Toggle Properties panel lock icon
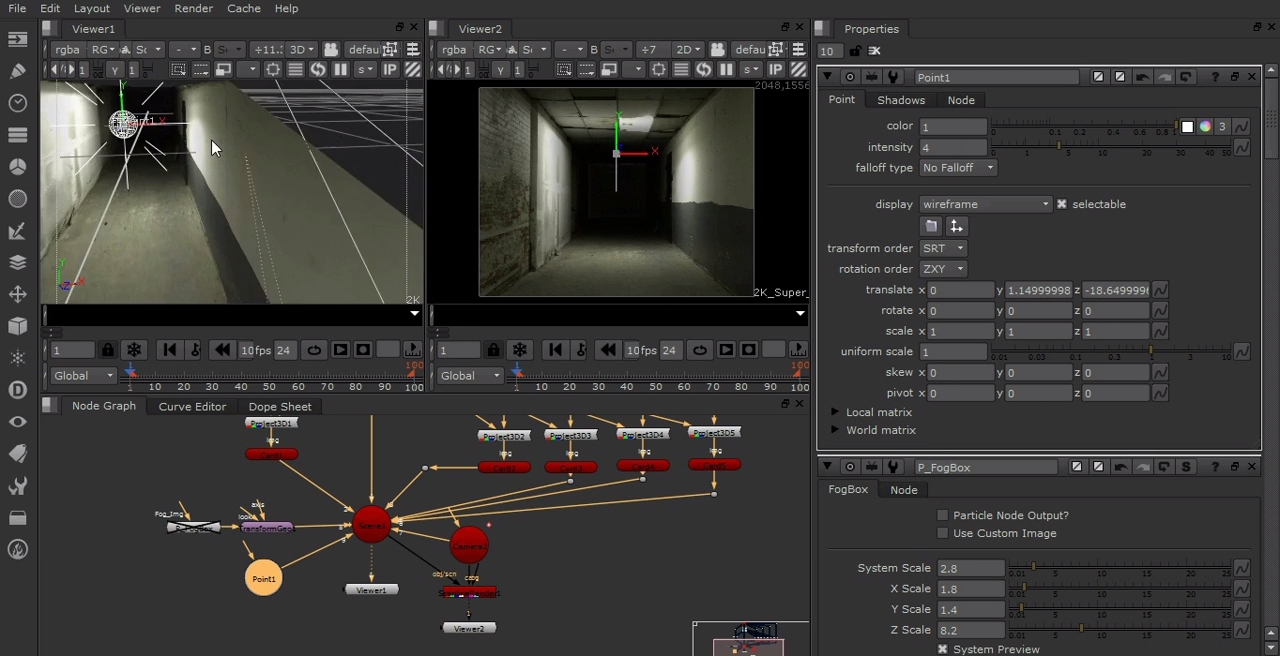Viewport: 1280px width, 656px height. [854, 51]
